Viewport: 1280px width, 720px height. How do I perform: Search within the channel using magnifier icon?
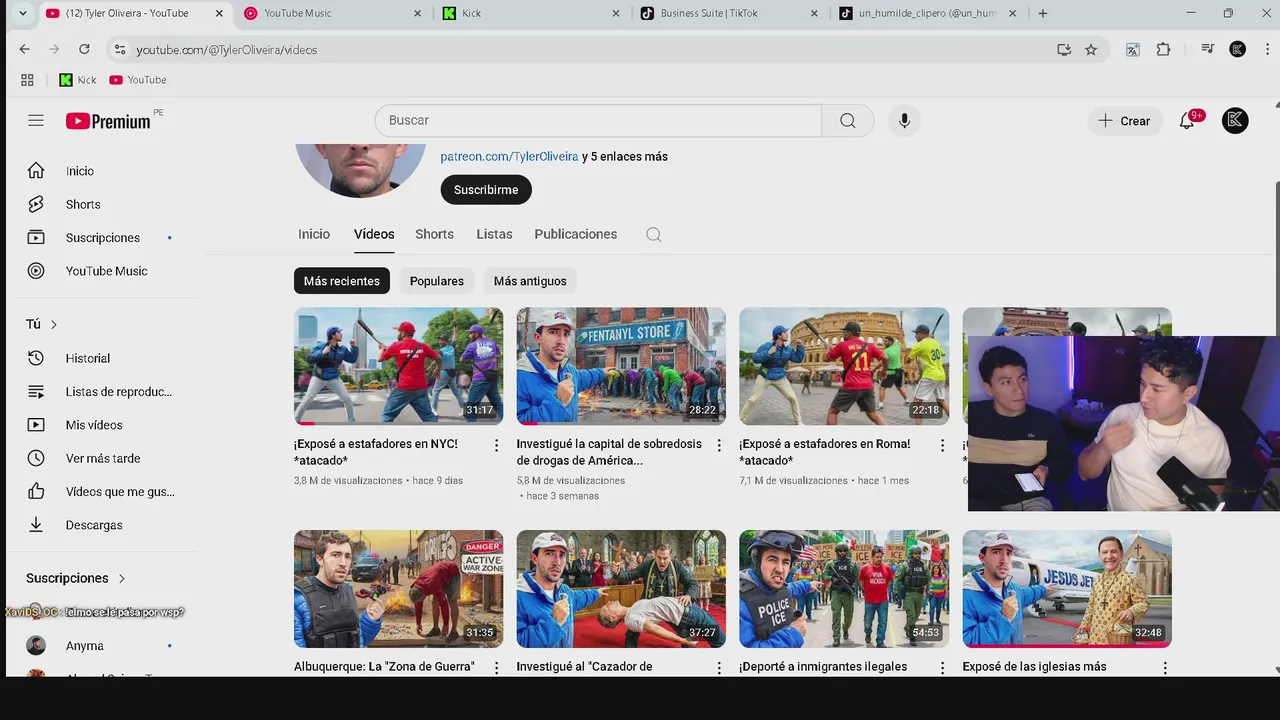tap(654, 234)
